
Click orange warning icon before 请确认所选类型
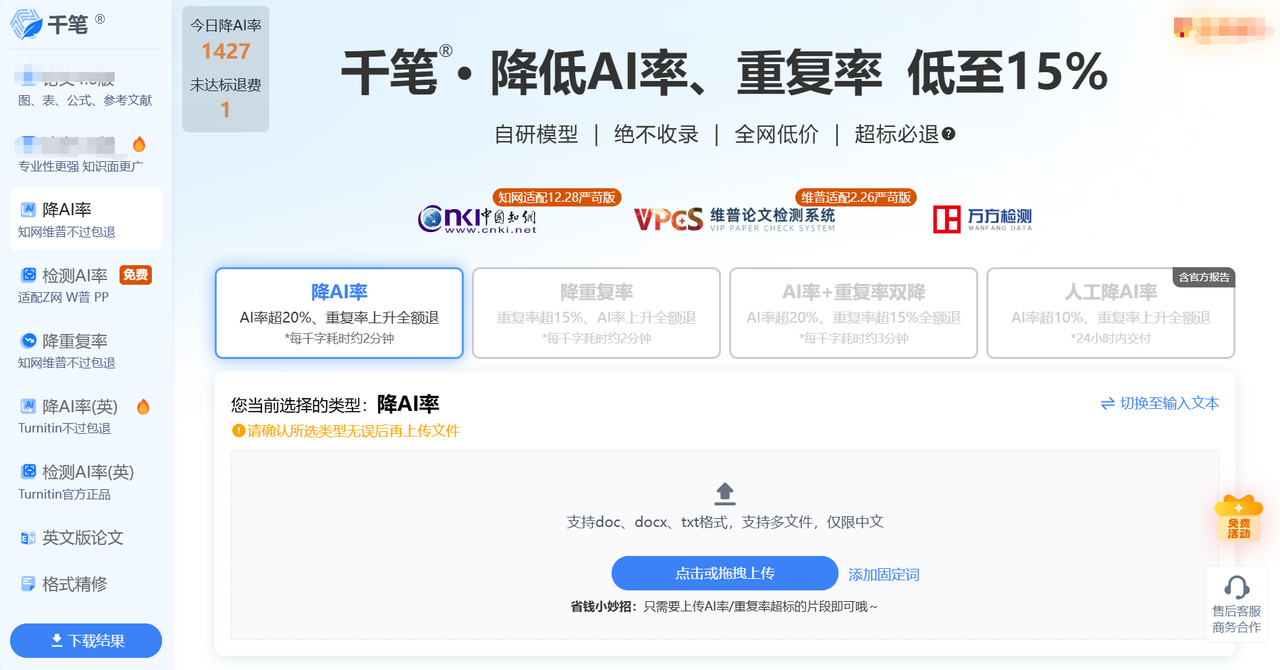tap(238, 431)
